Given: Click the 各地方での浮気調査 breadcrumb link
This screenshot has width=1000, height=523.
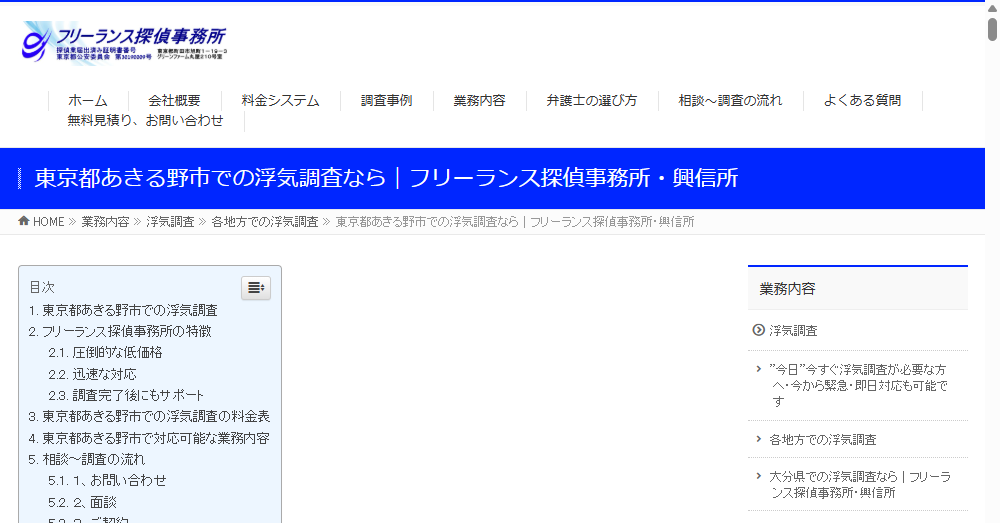Looking at the screenshot, I should coord(264,222).
